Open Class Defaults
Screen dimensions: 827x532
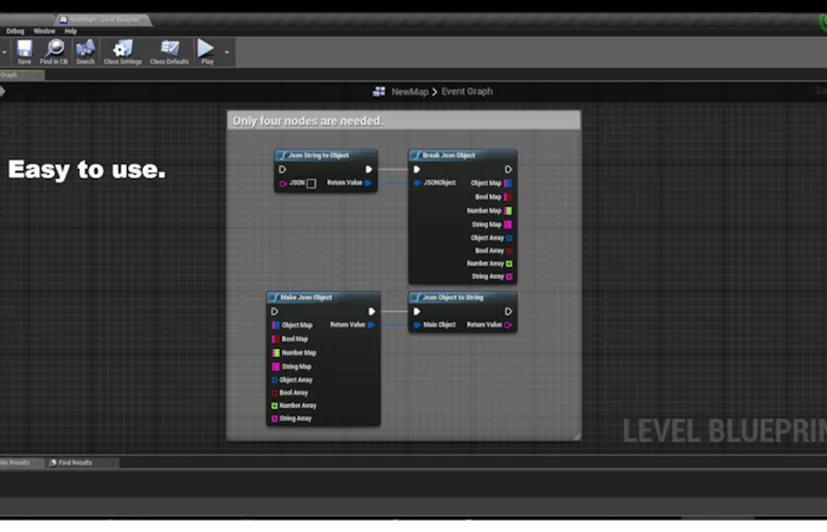[x=169, y=52]
